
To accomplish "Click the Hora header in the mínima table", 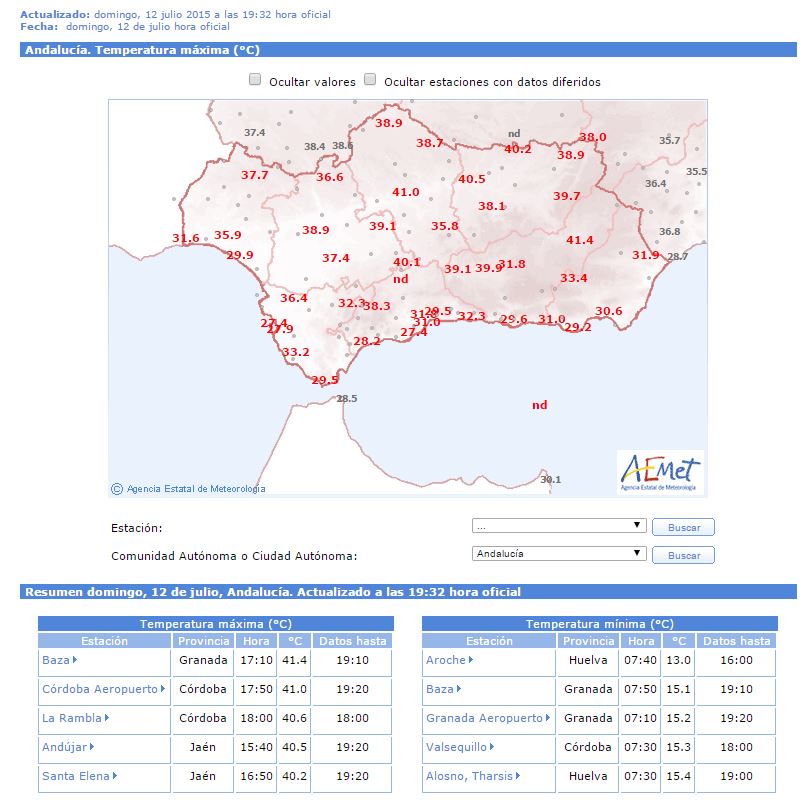I will 640,640.
